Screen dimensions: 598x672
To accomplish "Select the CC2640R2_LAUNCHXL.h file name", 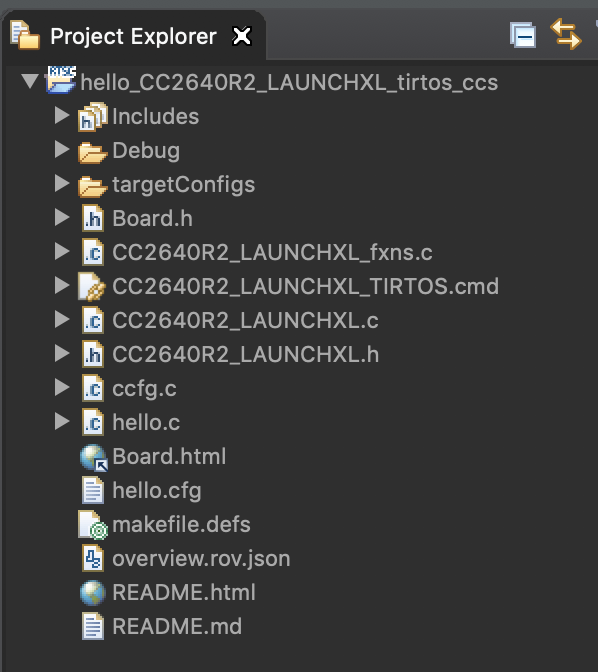I will [246, 354].
